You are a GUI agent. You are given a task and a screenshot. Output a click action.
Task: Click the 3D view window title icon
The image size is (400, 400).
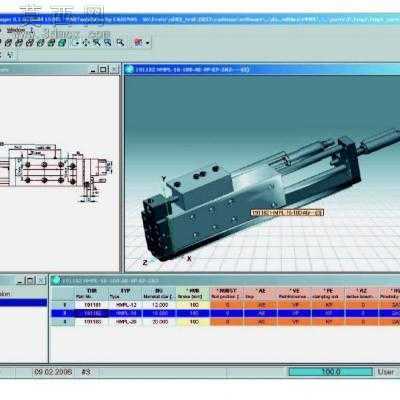pos(130,69)
